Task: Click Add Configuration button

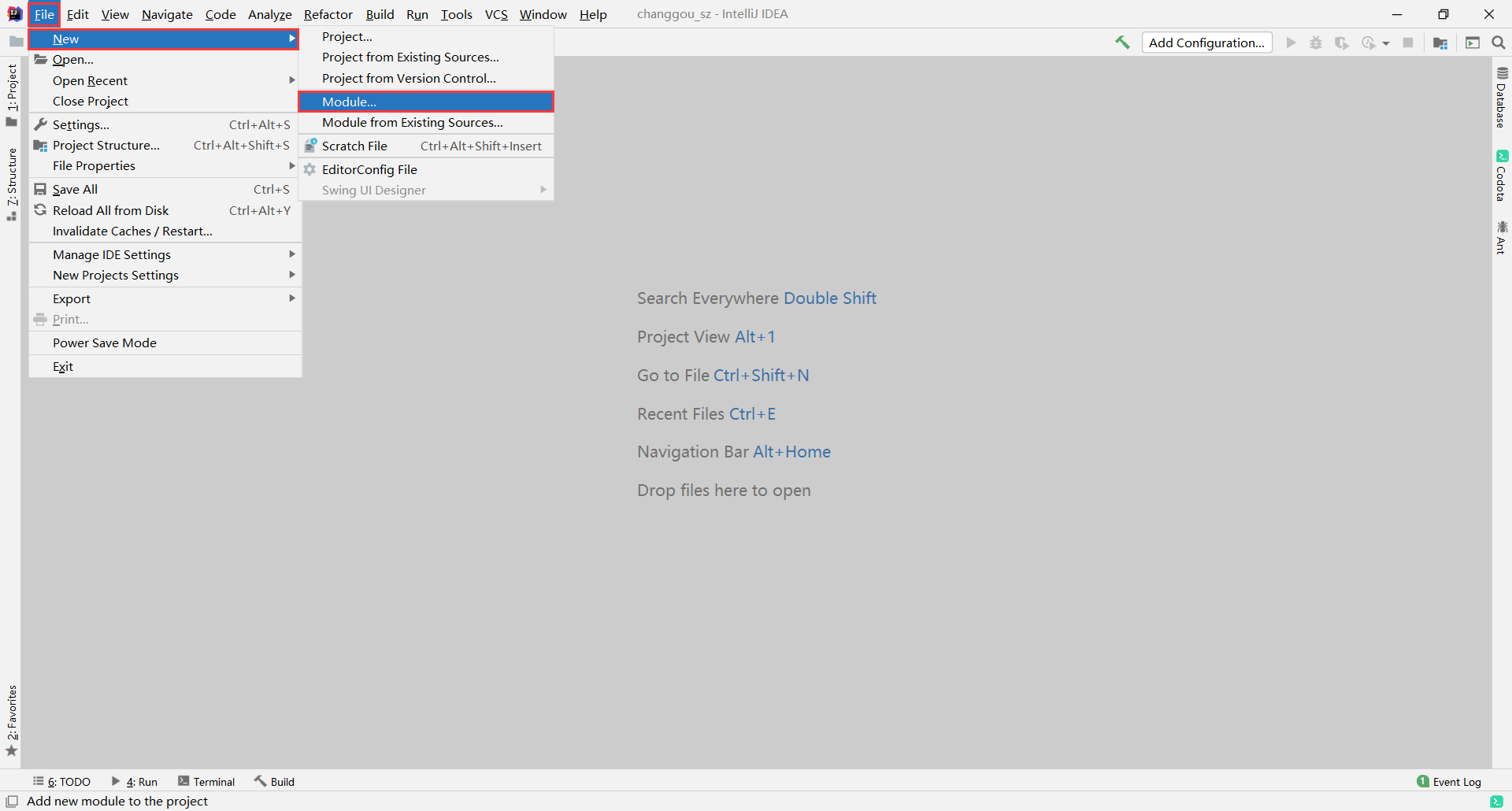Action: 1206,43
